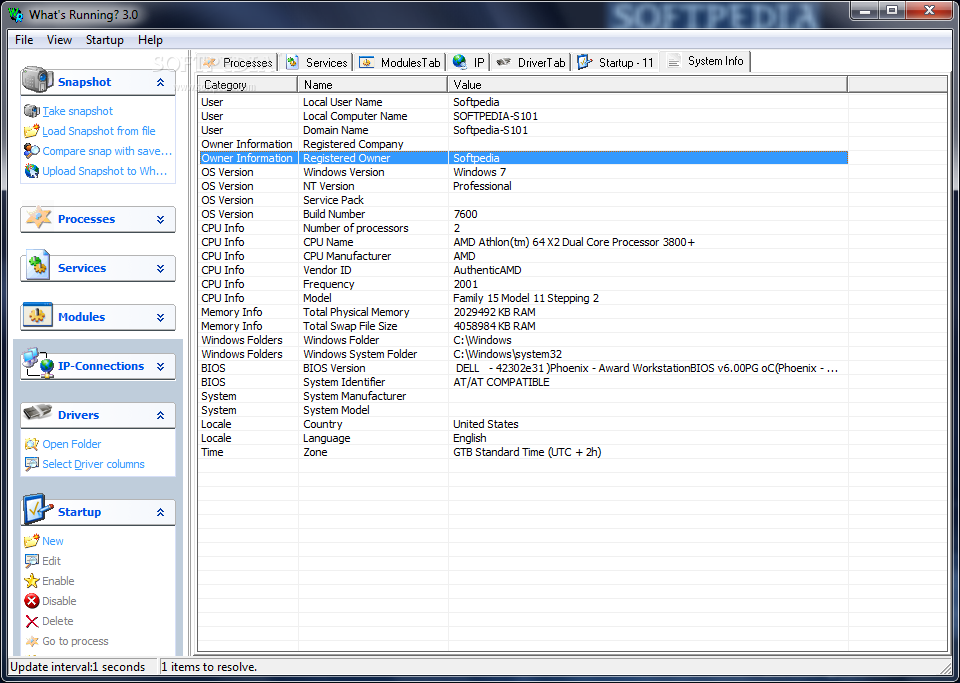
Task: Click the Take snapshot link
Action: [x=78, y=111]
